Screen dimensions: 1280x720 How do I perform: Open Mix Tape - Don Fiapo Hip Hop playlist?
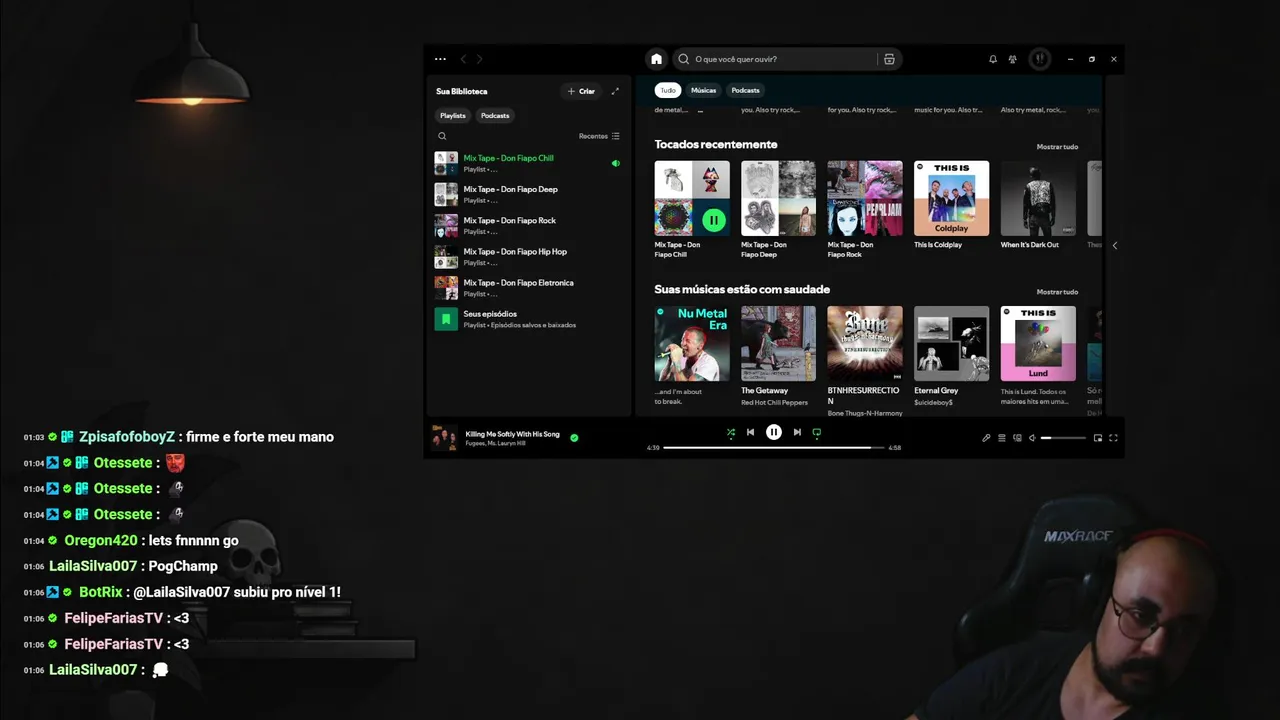(x=528, y=257)
